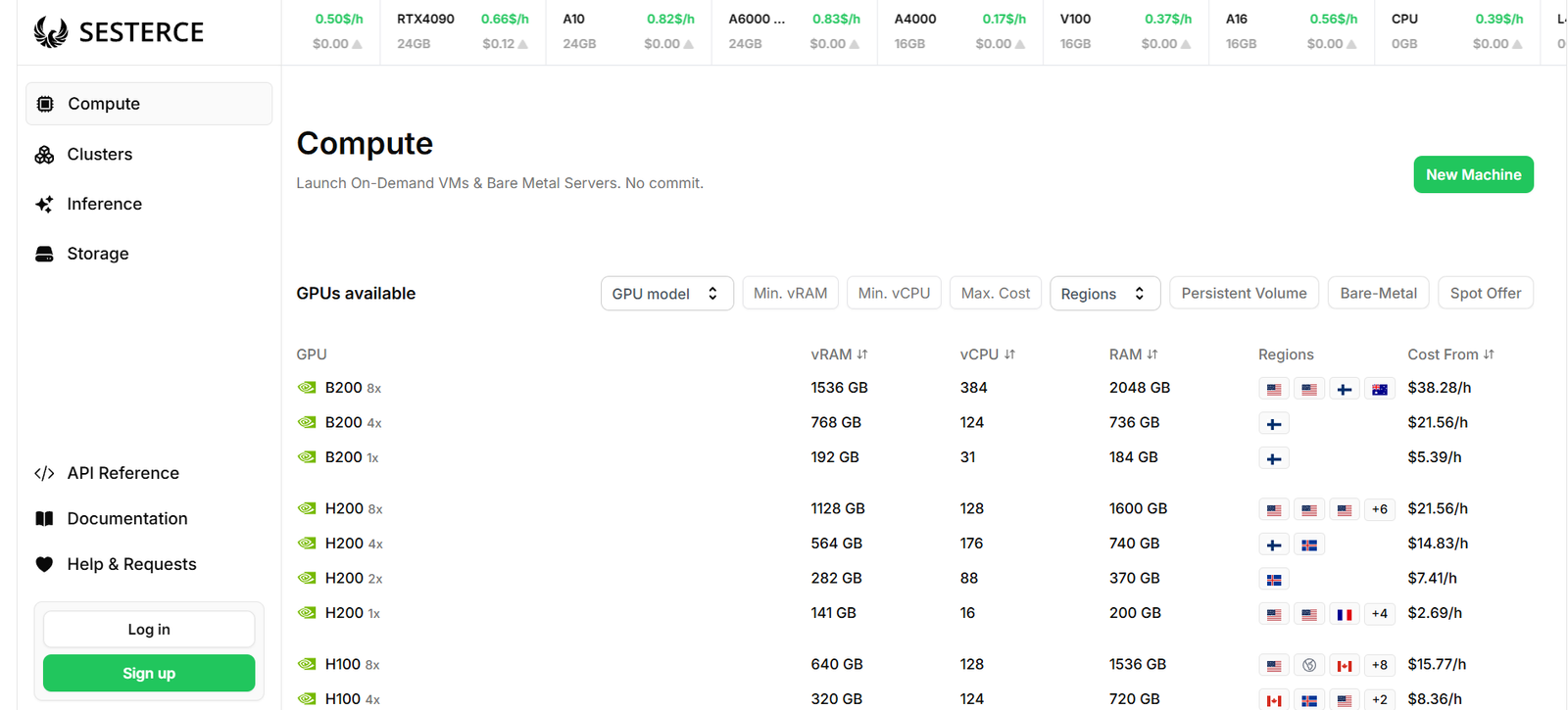The height and width of the screenshot is (710, 1568).
Task: Click the Min. vRAM input field
Action: 790,294
